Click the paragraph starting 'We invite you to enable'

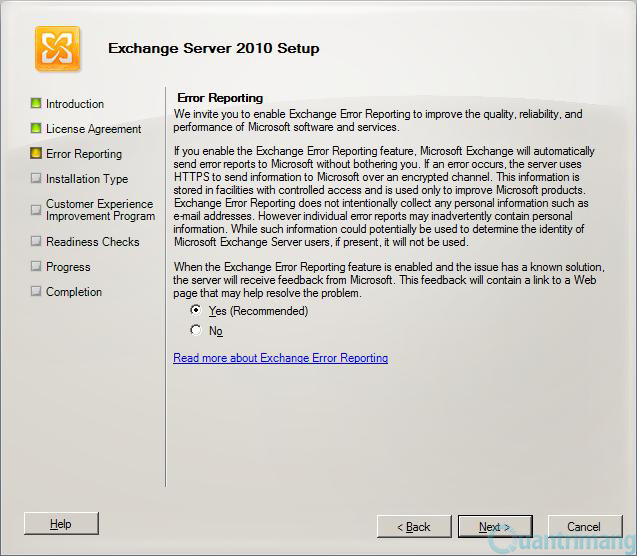pyautogui.click(x=378, y=121)
